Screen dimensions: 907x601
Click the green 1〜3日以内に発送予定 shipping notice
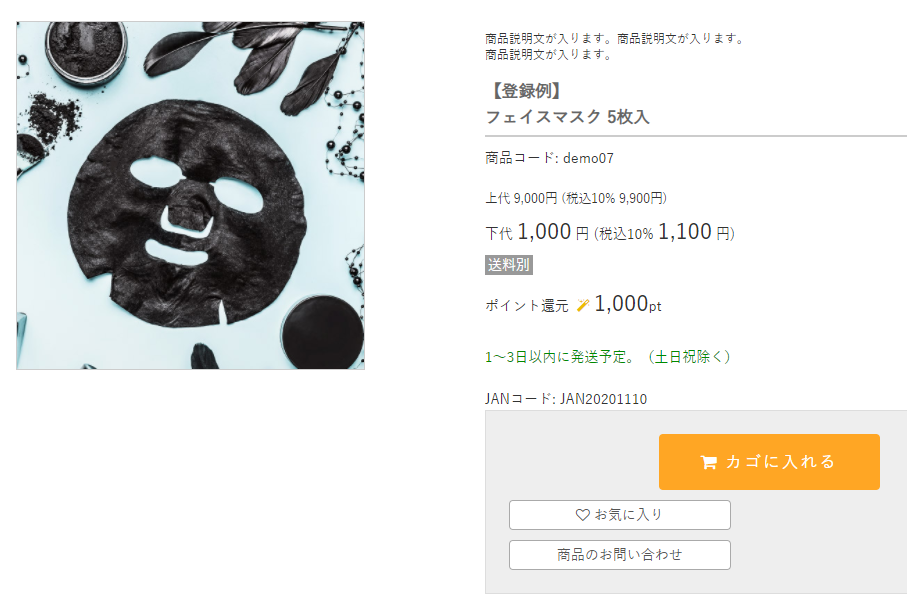[x=608, y=357]
